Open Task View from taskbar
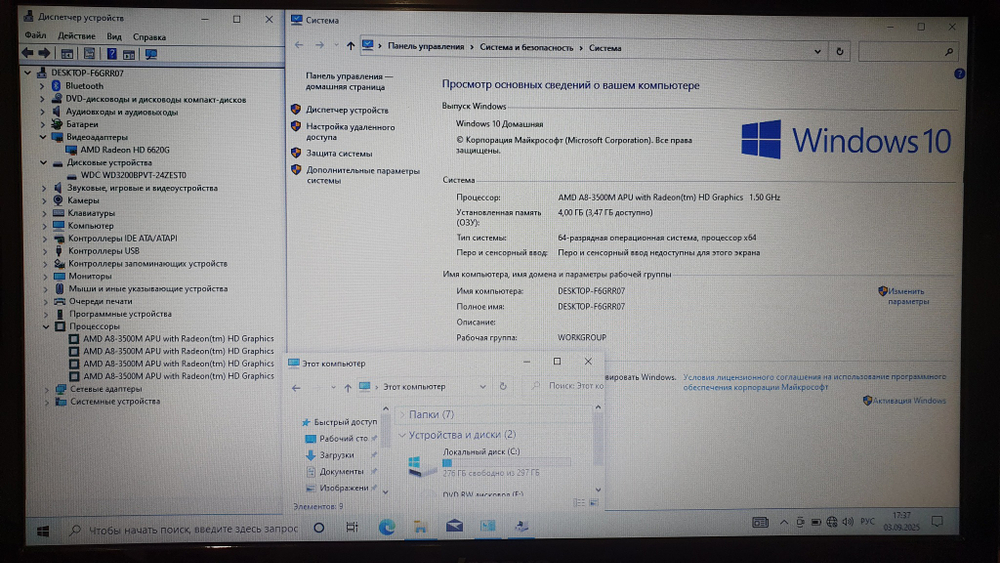The image size is (1000, 563). pyautogui.click(x=352, y=527)
